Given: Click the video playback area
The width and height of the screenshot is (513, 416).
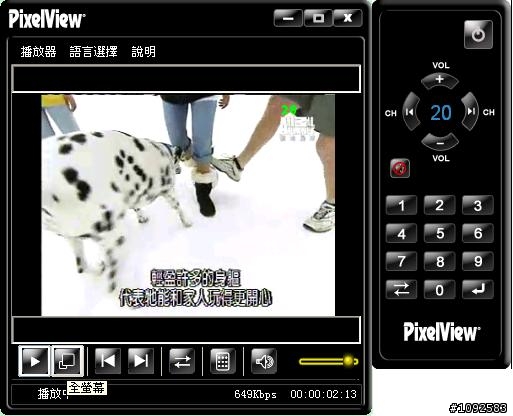Looking at the screenshot, I should pos(188,205).
